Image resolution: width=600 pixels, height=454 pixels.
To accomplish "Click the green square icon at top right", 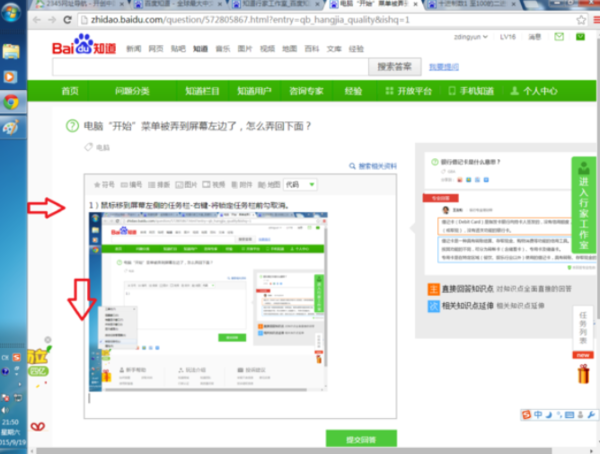I will pyautogui.click(x=580, y=37).
